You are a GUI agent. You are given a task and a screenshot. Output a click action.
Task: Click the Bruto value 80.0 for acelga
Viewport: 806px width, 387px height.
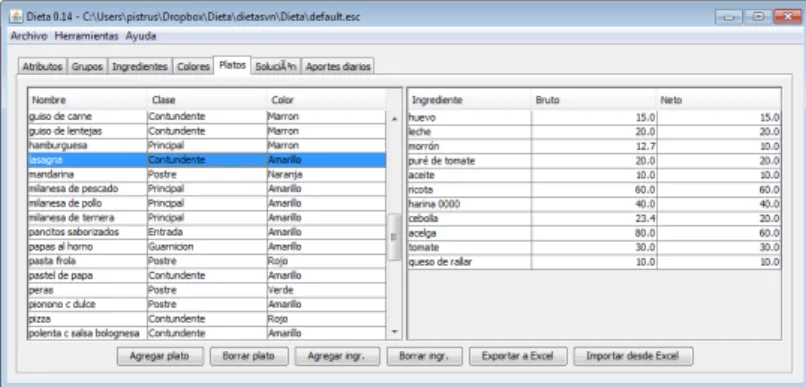point(594,233)
